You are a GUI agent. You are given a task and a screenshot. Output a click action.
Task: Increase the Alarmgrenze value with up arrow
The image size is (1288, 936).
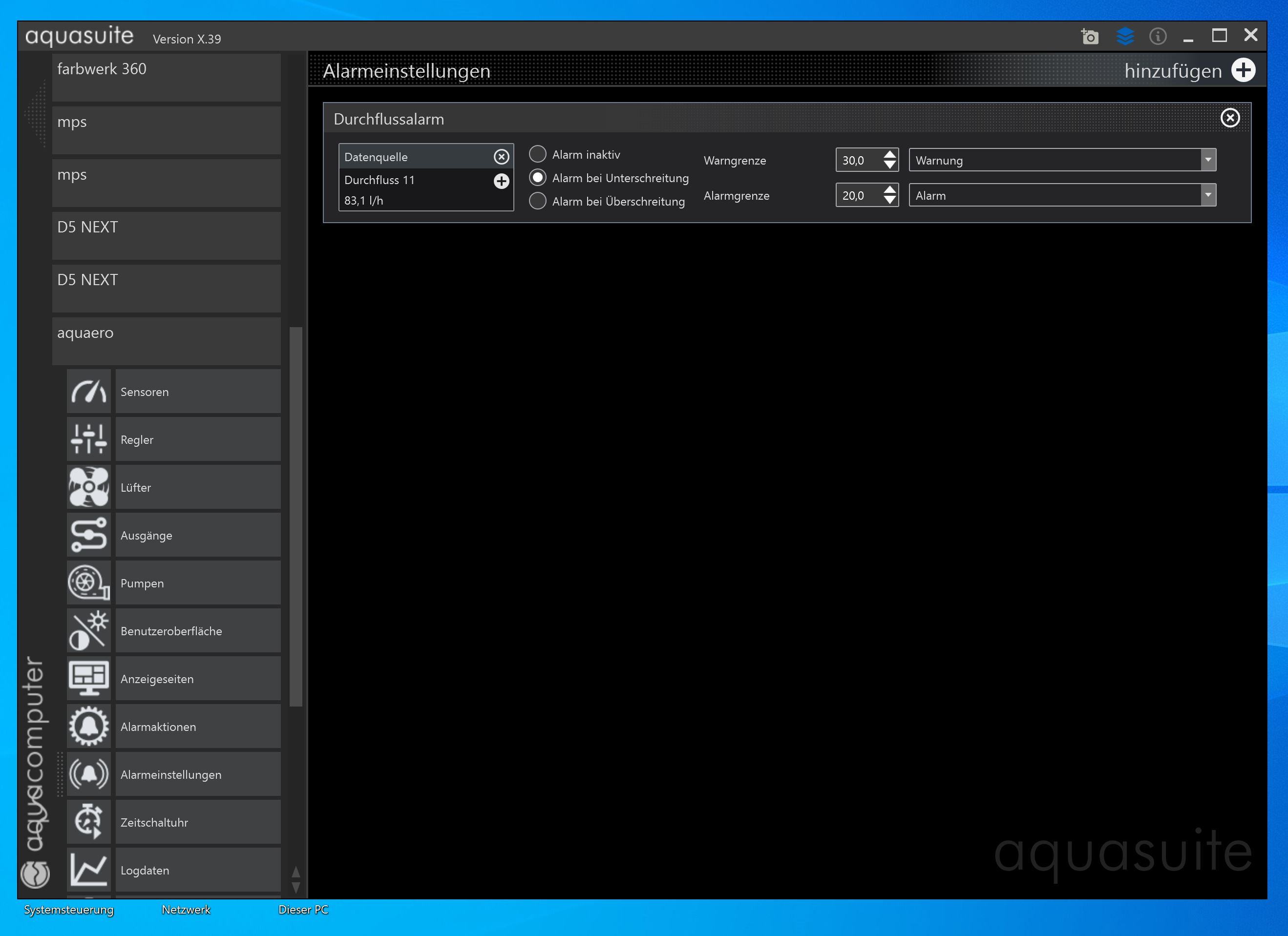(x=889, y=189)
